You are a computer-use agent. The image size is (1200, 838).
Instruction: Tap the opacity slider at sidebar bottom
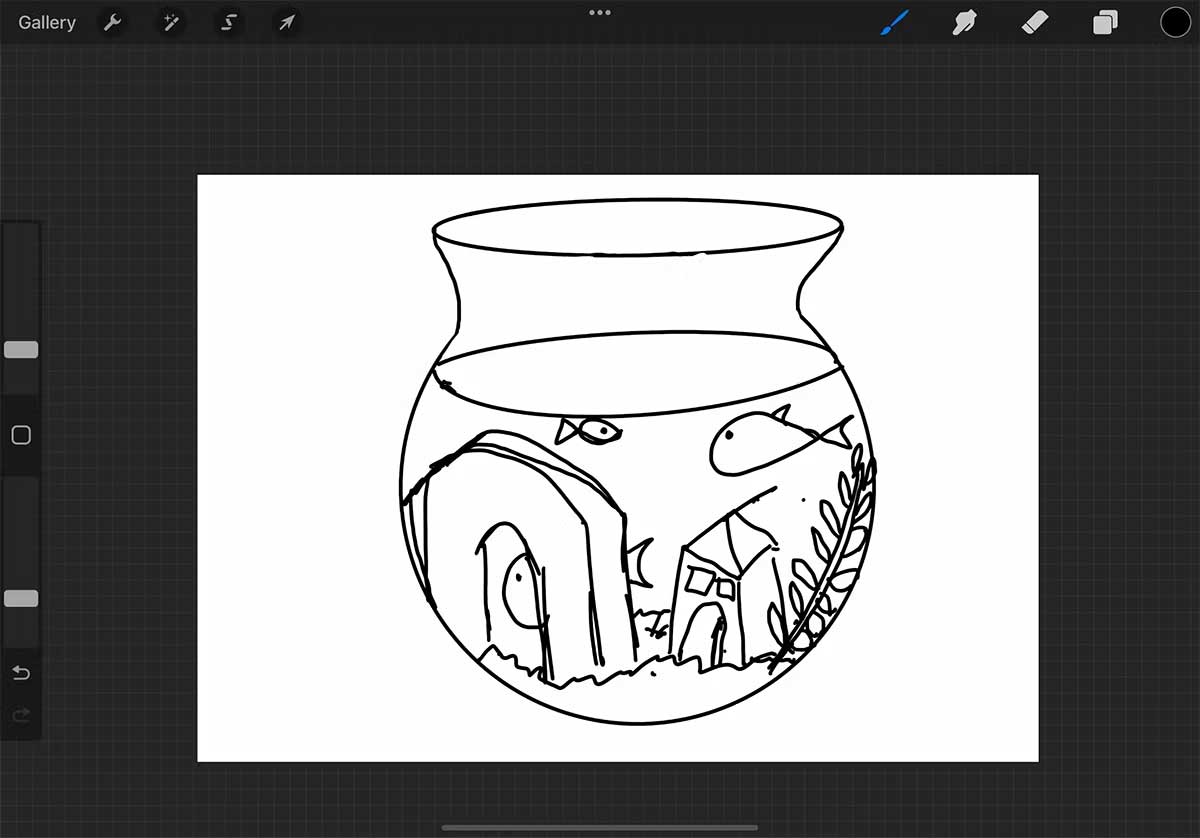(21, 598)
